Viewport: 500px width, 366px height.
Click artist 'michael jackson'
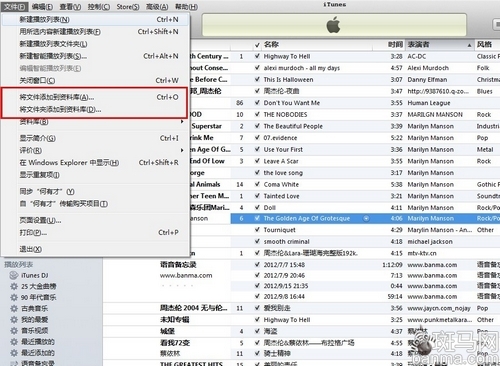[430, 241]
